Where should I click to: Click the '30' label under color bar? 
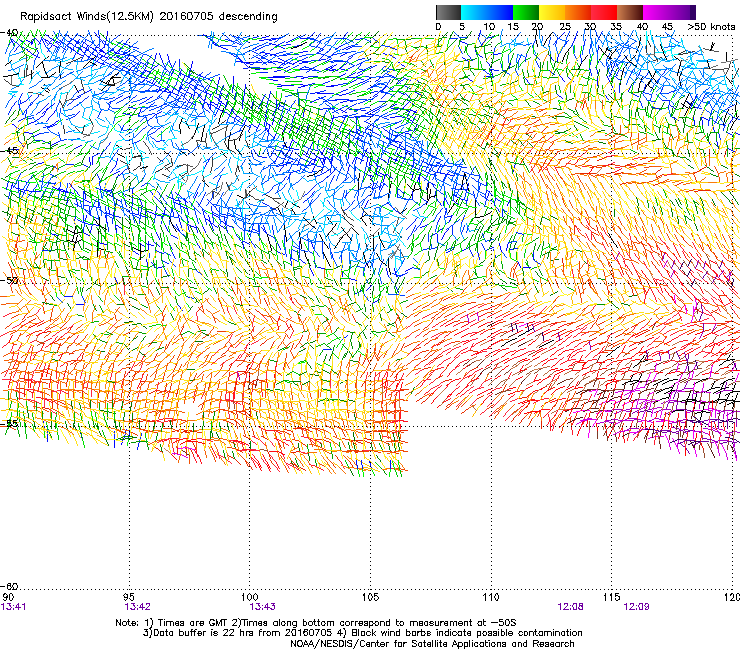click(x=590, y=27)
